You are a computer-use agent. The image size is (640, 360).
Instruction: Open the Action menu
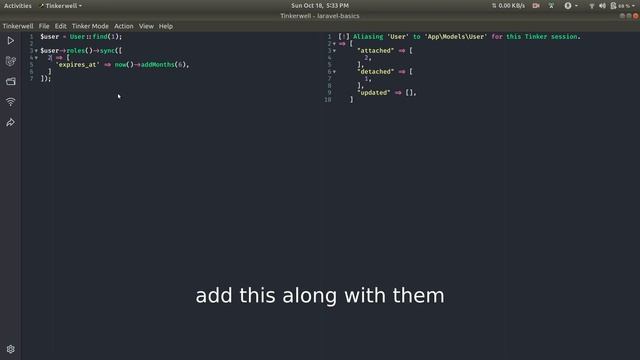pyautogui.click(x=124, y=26)
